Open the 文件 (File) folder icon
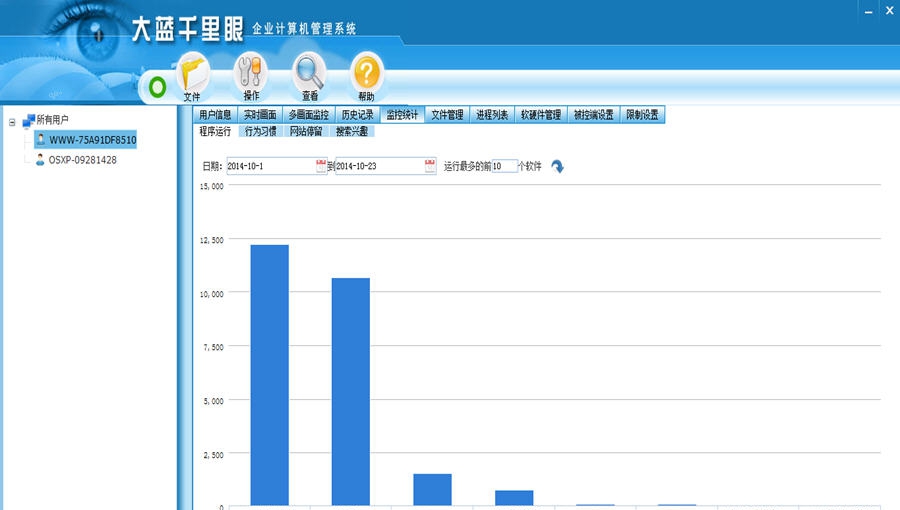Image resolution: width=900 pixels, height=510 pixels. tap(192, 74)
